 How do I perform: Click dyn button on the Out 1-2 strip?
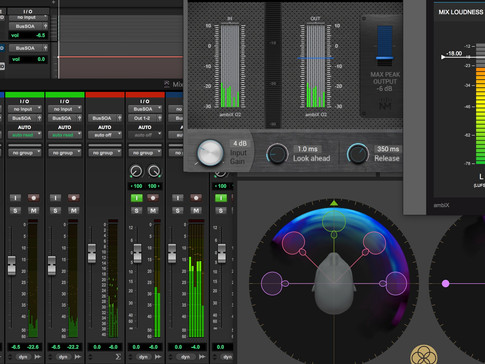(143, 357)
